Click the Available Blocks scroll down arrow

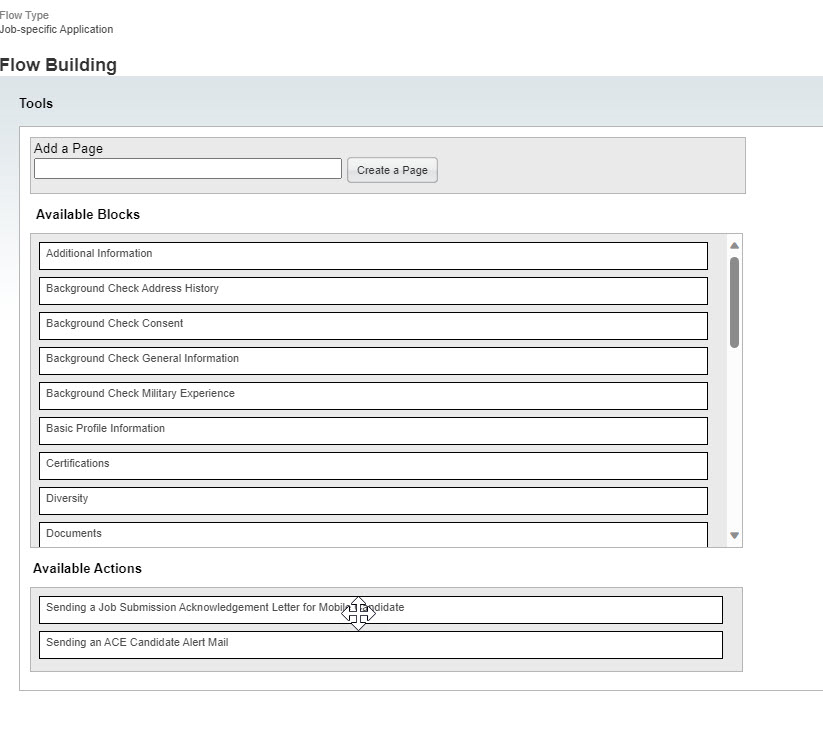[734, 535]
